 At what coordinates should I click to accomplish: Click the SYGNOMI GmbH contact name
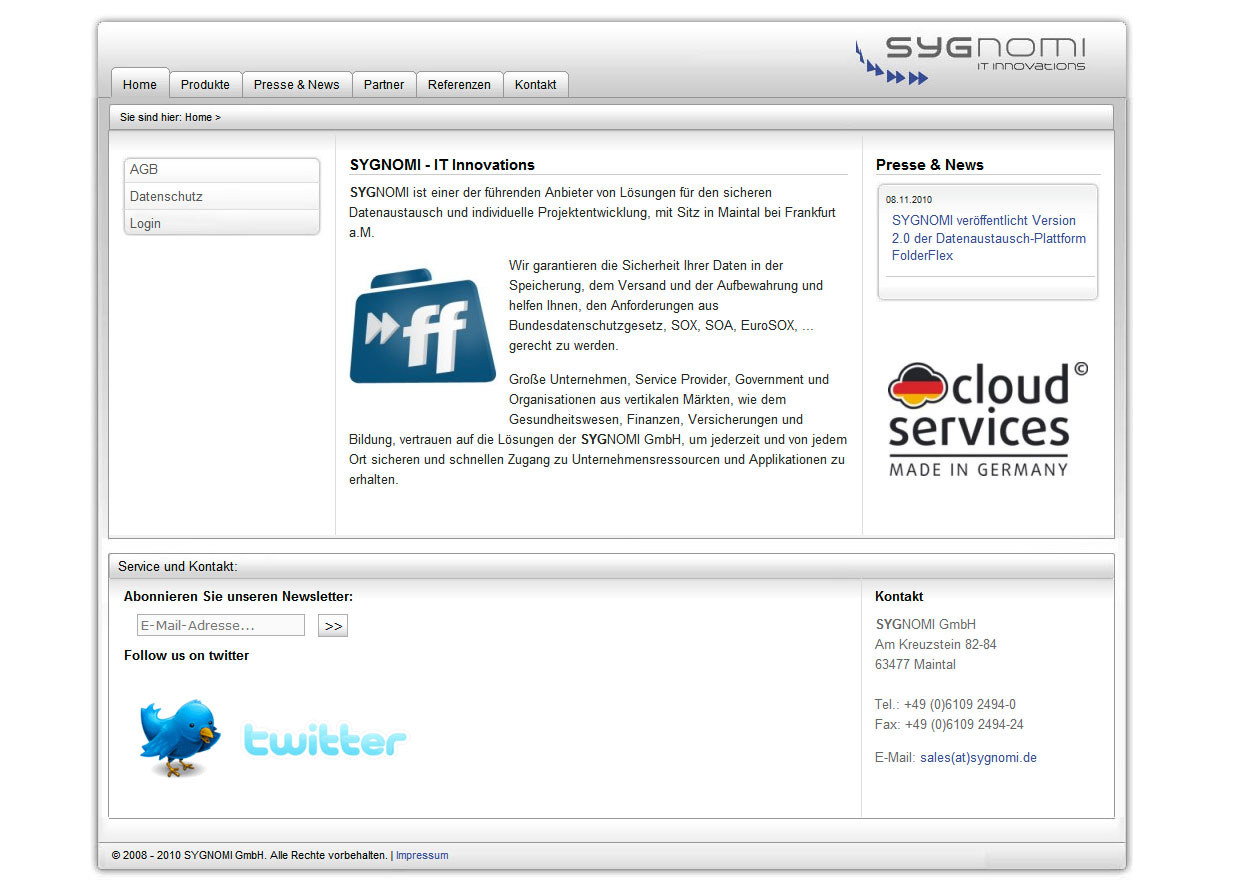(926, 625)
